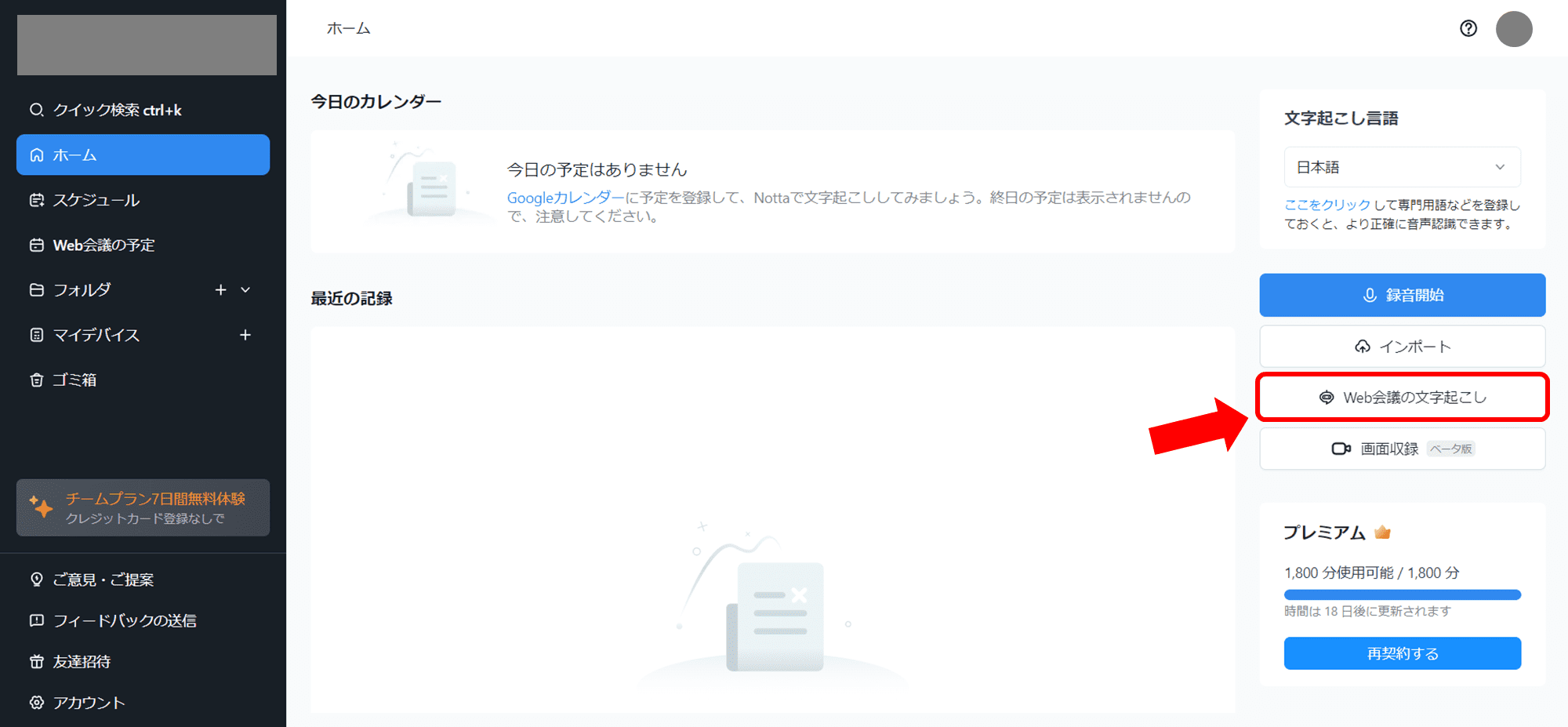Viewport: 1568px width, 727px height.
Task: Click the premium crown icon
Action: [1382, 533]
